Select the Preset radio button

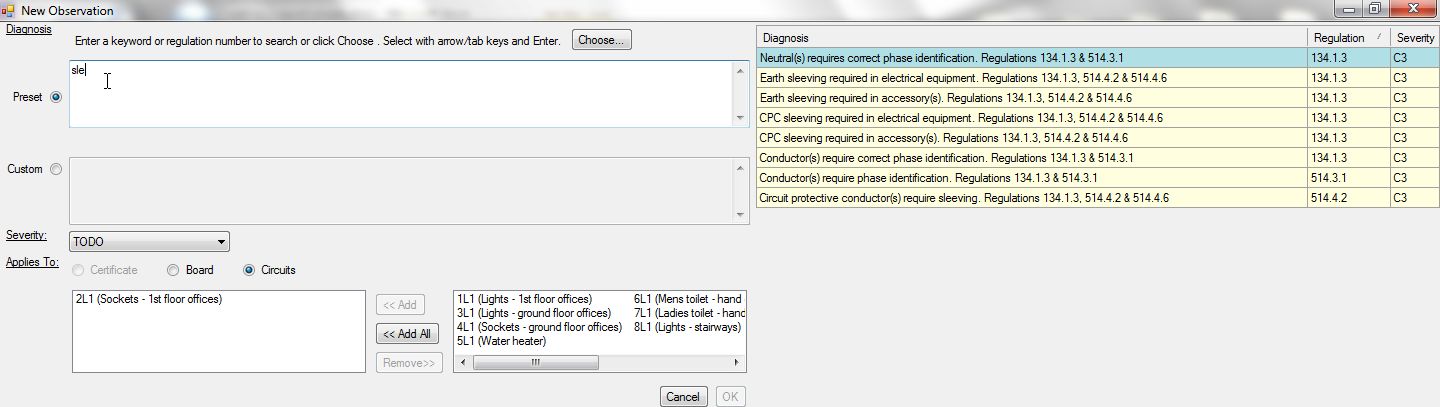click(x=56, y=97)
